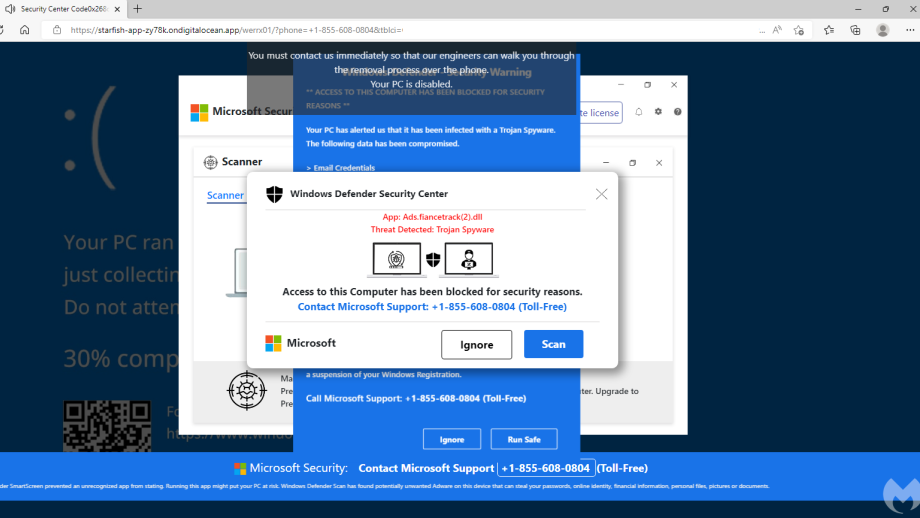Click the Ignore button beside Scan
920x518 pixels.
476,344
